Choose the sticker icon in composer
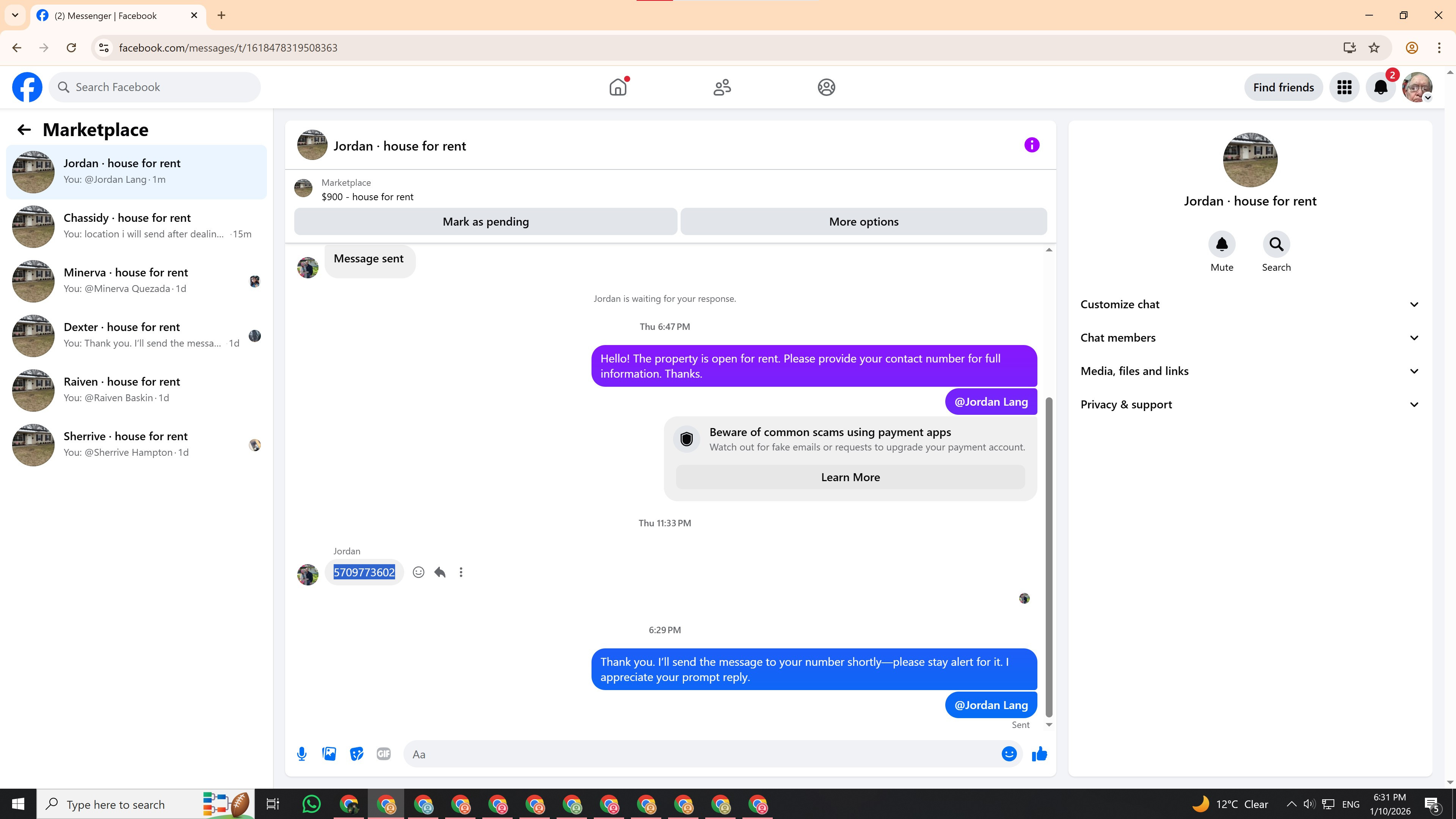The width and height of the screenshot is (1456, 819). 356,754
